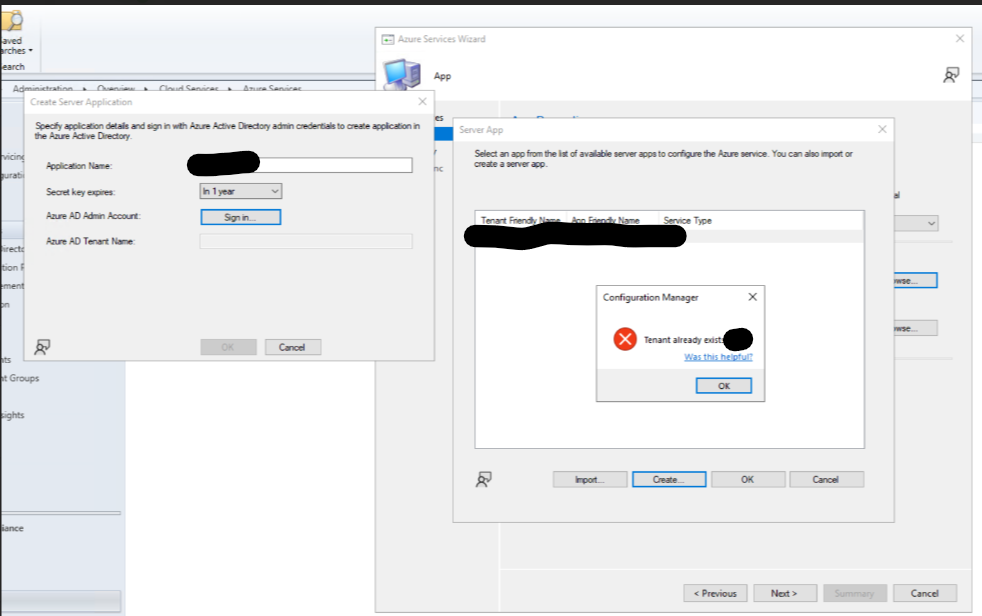Click Import... in the Server App dialog
Image resolution: width=982 pixels, height=616 pixels.
click(x=589, y=480)
